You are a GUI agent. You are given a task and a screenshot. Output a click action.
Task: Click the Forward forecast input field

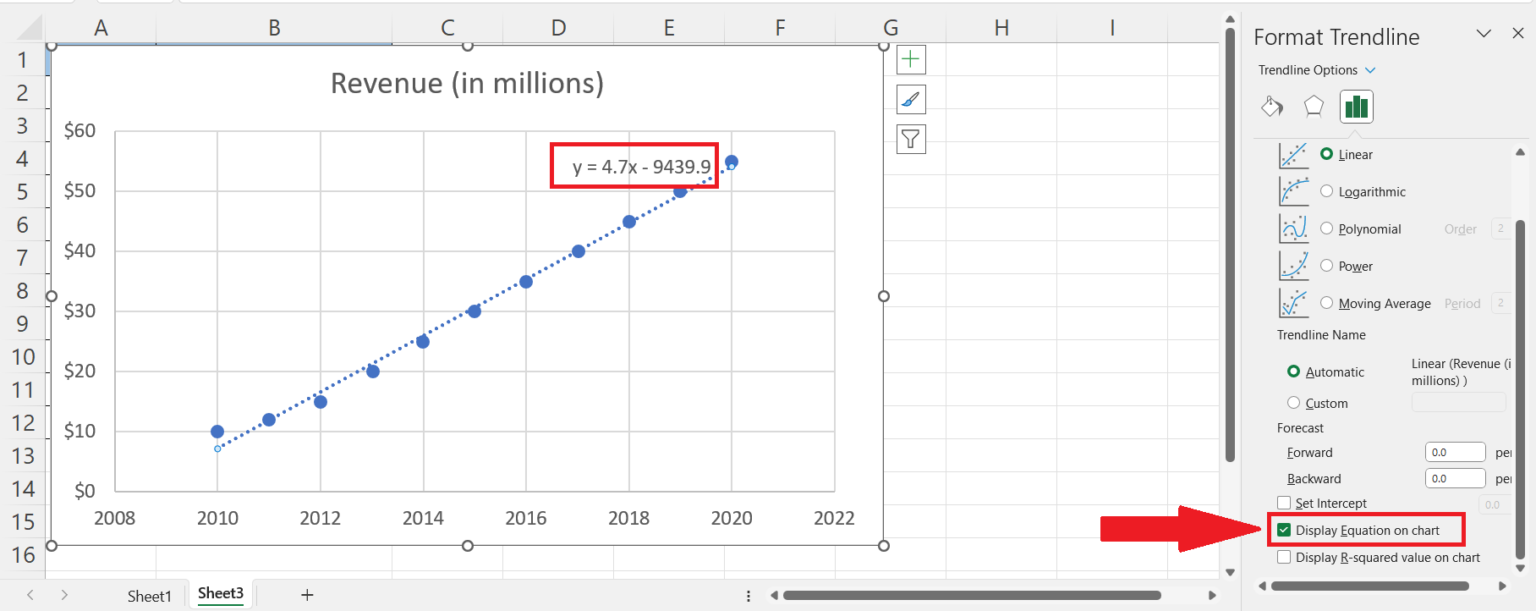(x=1455, y=452)
